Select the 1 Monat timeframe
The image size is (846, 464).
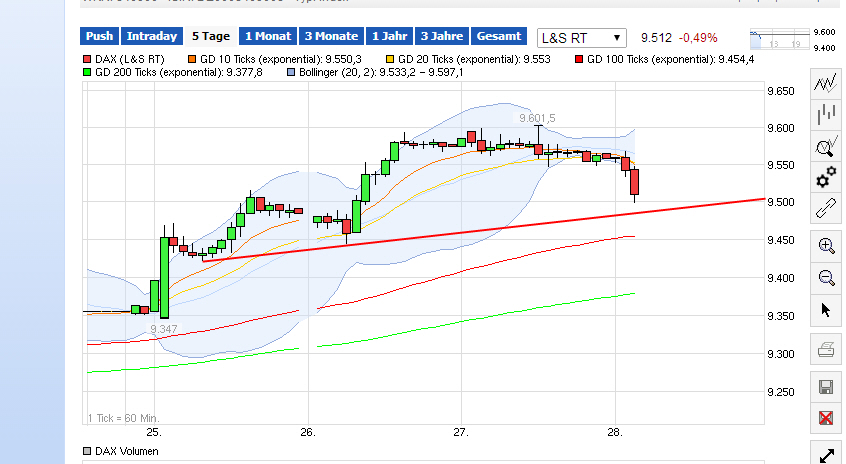tap(268, 36)
